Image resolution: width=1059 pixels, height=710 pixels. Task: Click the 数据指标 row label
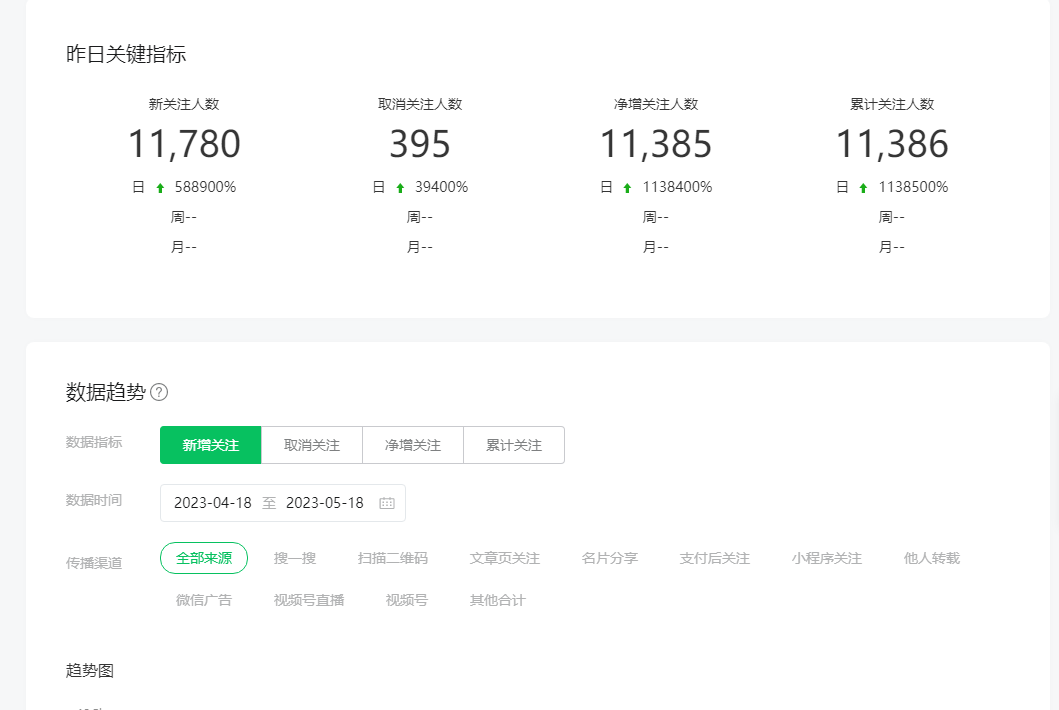point(94,442)
